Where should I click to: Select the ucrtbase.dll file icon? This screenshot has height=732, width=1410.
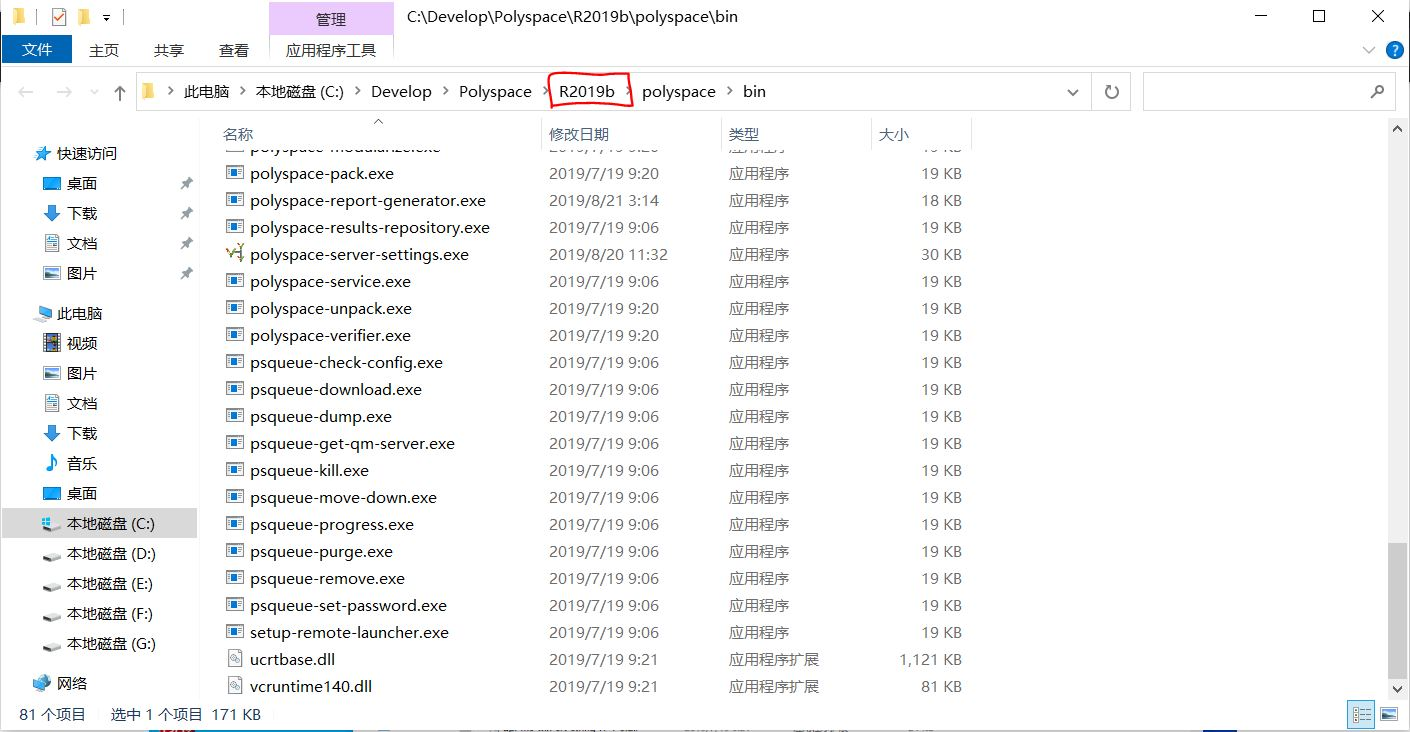(235, 659)
